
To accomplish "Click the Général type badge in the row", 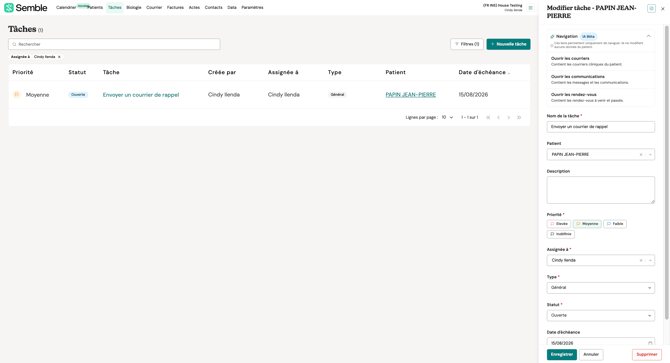I will click(337, 94).
